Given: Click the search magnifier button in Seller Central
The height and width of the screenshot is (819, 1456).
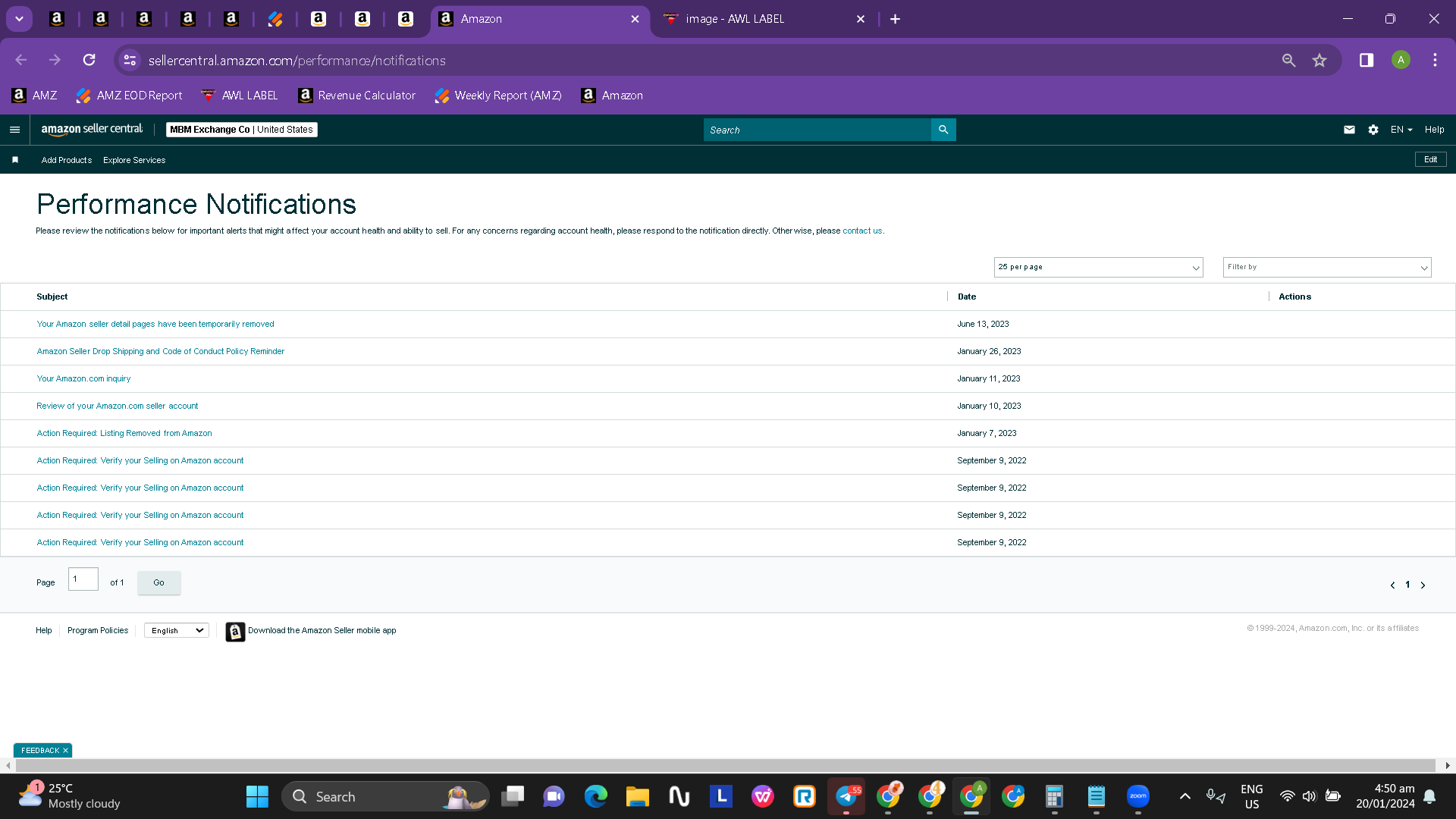Looking at the screenshot, I should pyautogui.click(x=943, y=130).
